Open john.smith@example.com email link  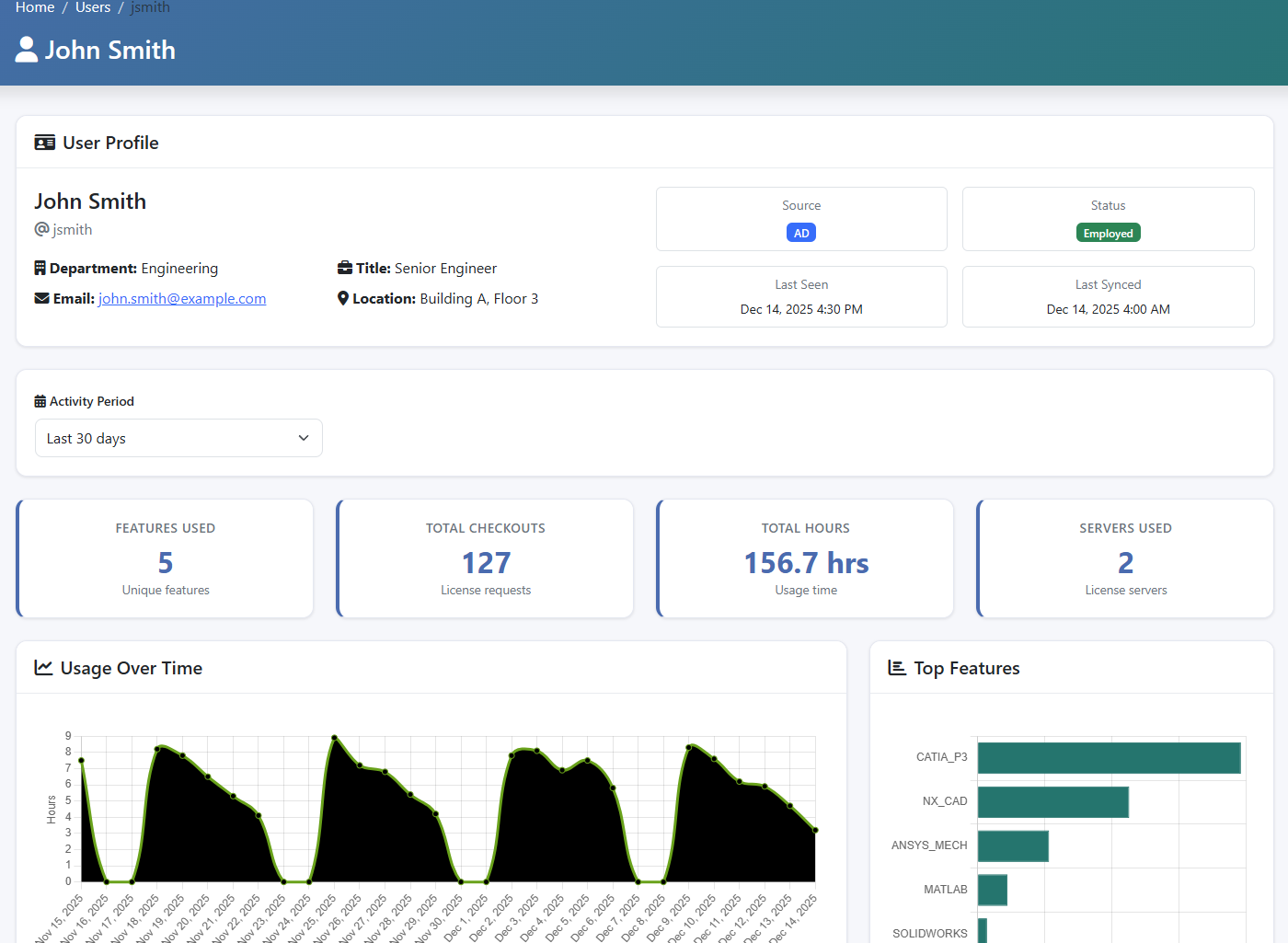click(181, 298)
